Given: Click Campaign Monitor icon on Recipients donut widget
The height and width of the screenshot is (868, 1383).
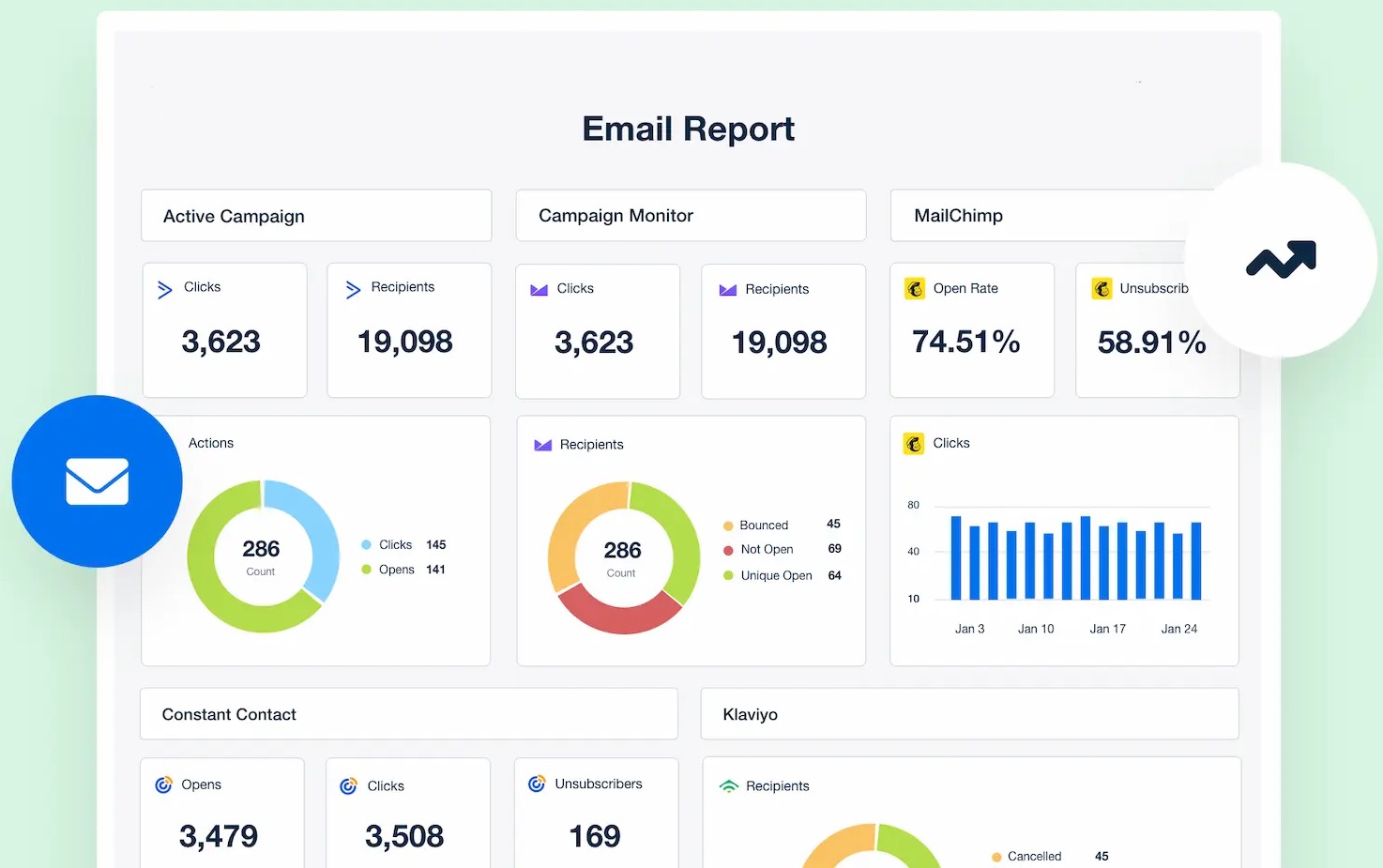Looking at the screenshot, I should pyautogui.click(x=542, y=445).
